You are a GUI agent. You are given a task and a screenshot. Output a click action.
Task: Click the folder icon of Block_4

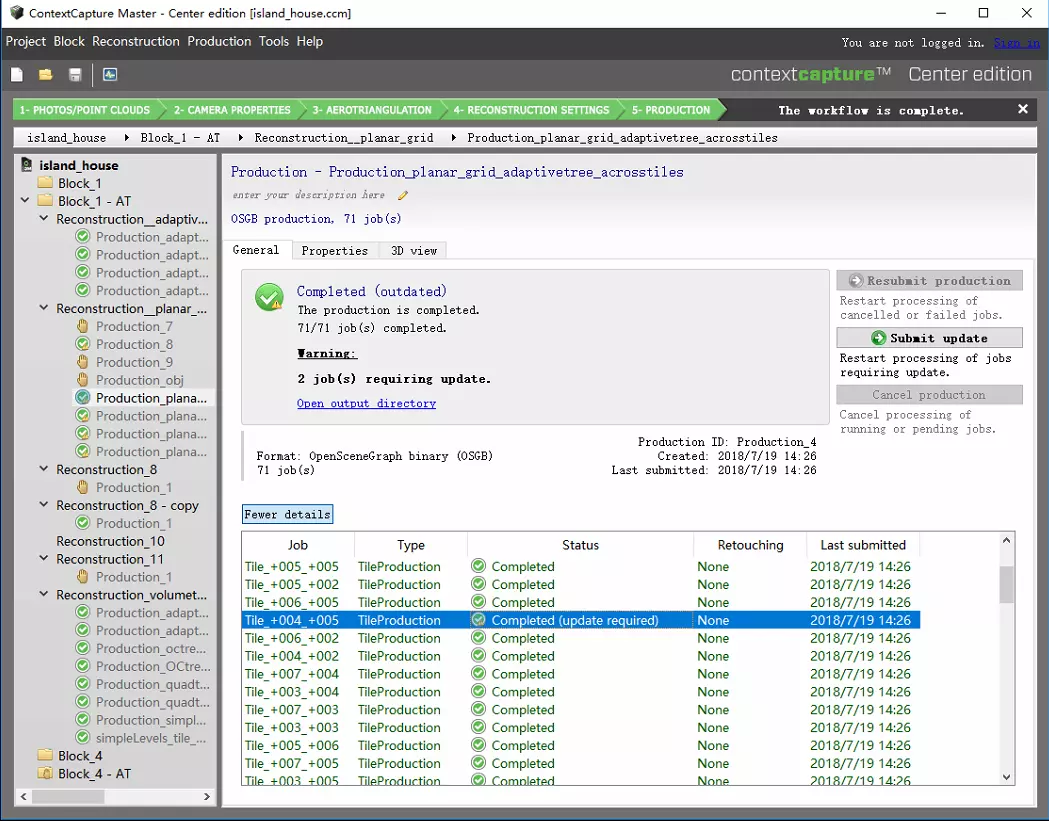45,755
